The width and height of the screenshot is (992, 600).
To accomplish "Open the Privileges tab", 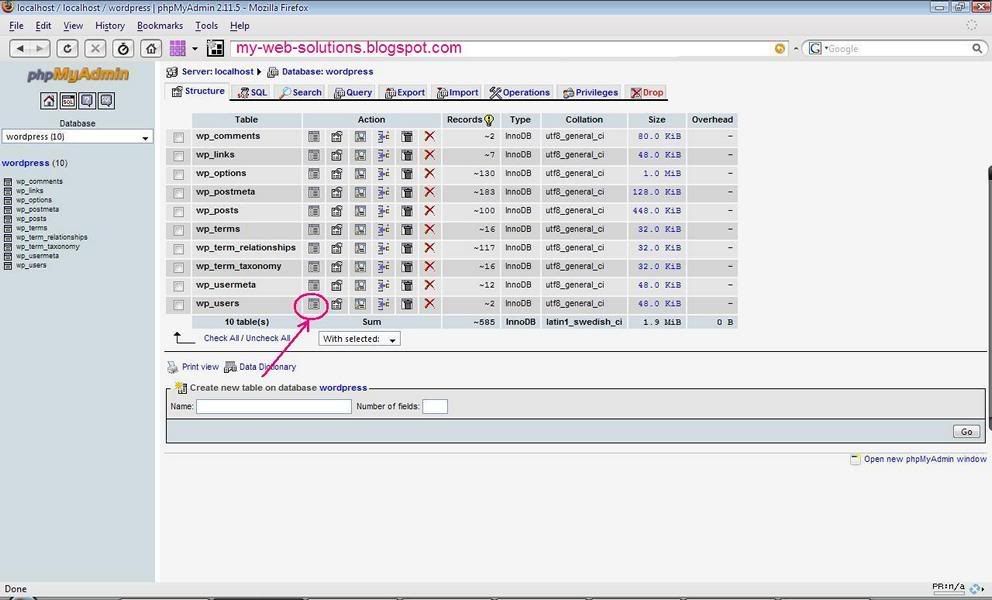I will pos(590,92).
